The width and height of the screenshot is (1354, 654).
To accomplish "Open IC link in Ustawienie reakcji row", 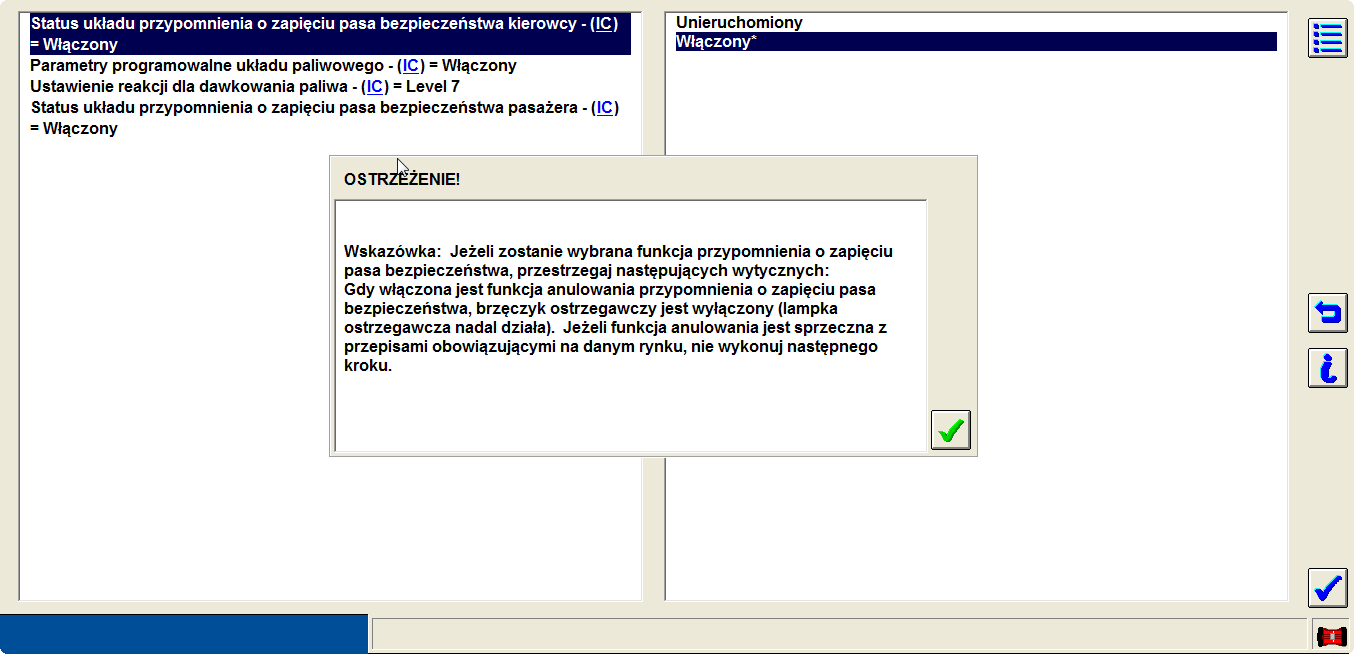I will (x=374, y=87).
